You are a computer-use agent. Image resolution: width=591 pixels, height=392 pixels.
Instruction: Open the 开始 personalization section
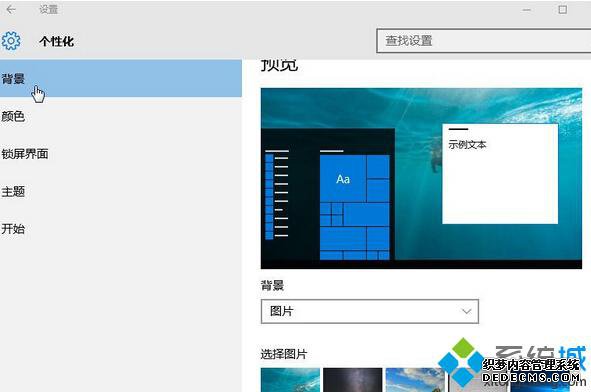coord(121,229)
